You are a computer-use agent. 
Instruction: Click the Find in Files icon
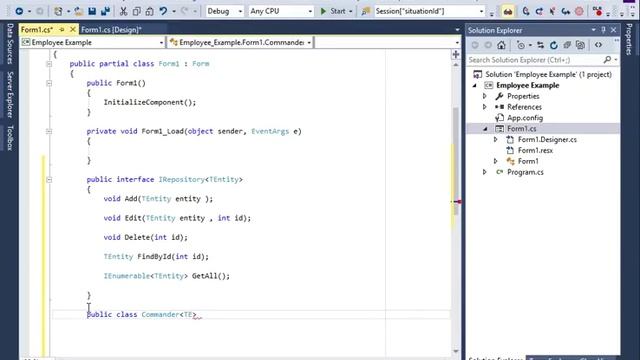coord(365,11)
